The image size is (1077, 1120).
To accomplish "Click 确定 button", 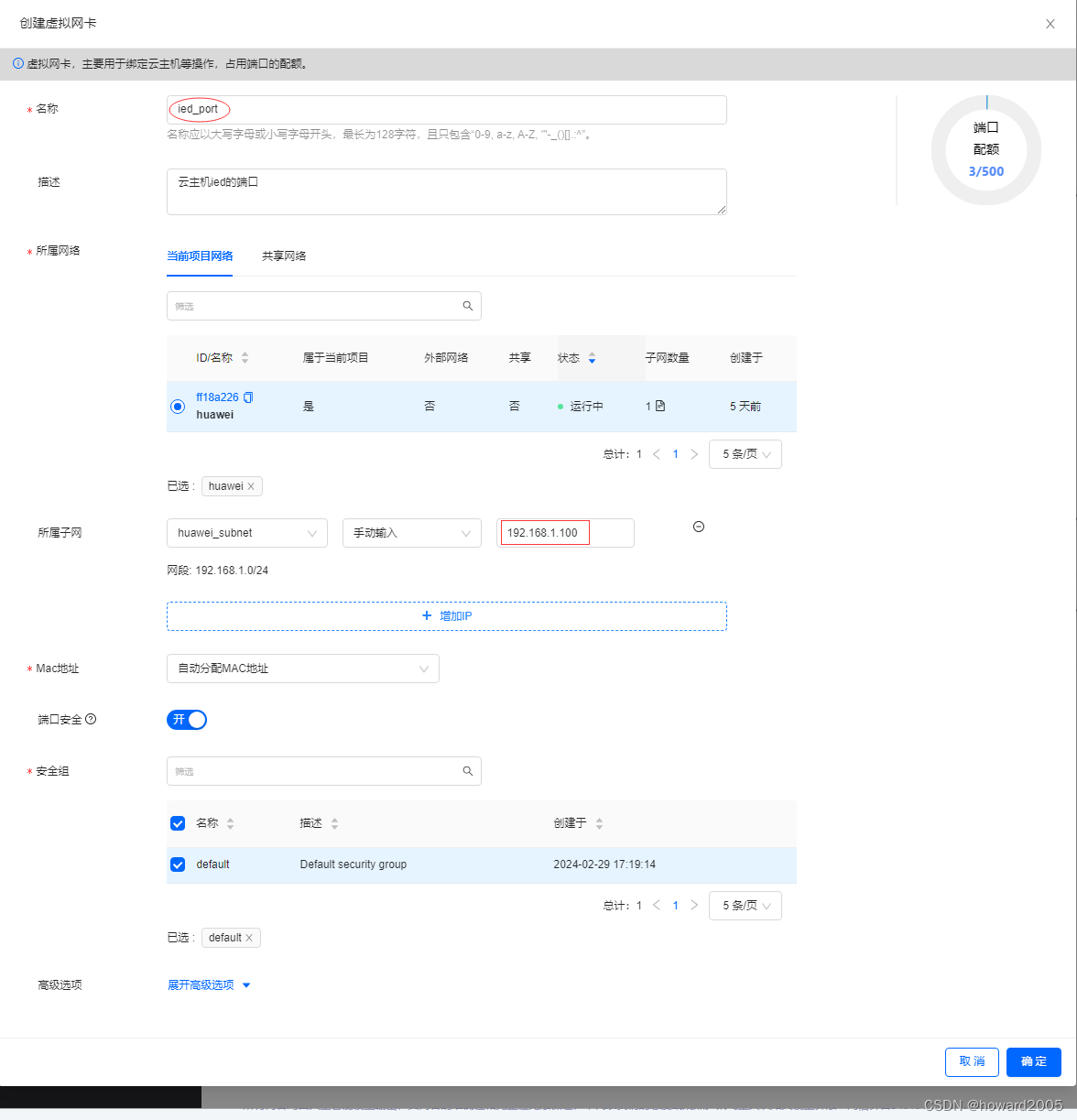I will [1034, 1061].
